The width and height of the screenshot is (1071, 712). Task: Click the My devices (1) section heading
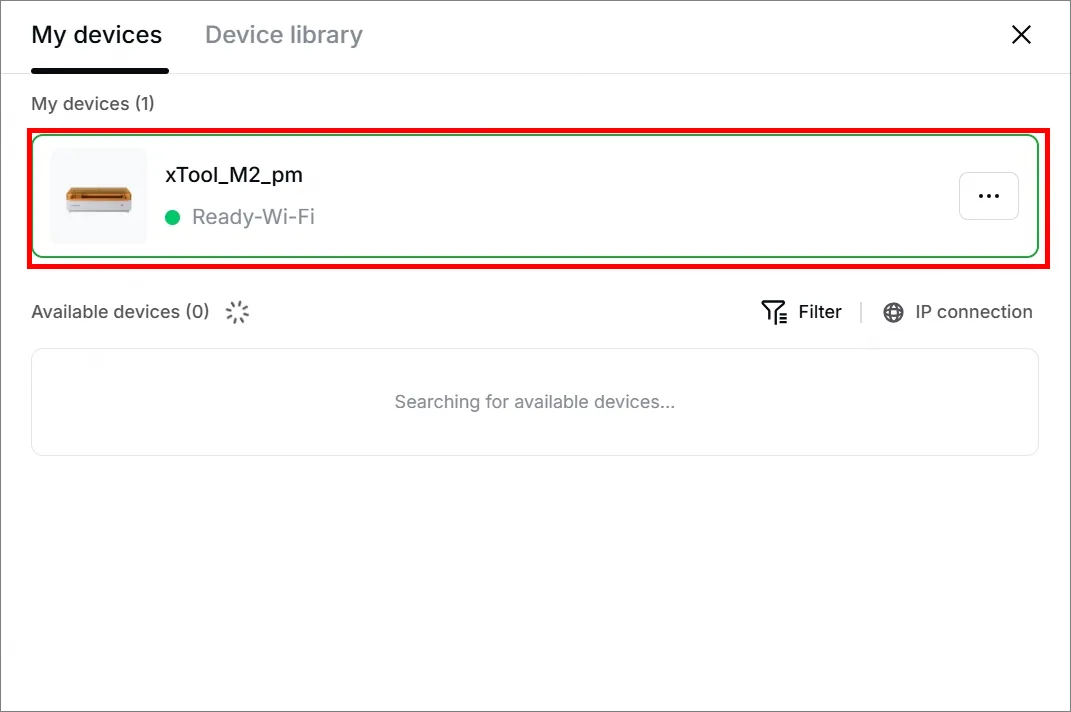pos(93,104)
